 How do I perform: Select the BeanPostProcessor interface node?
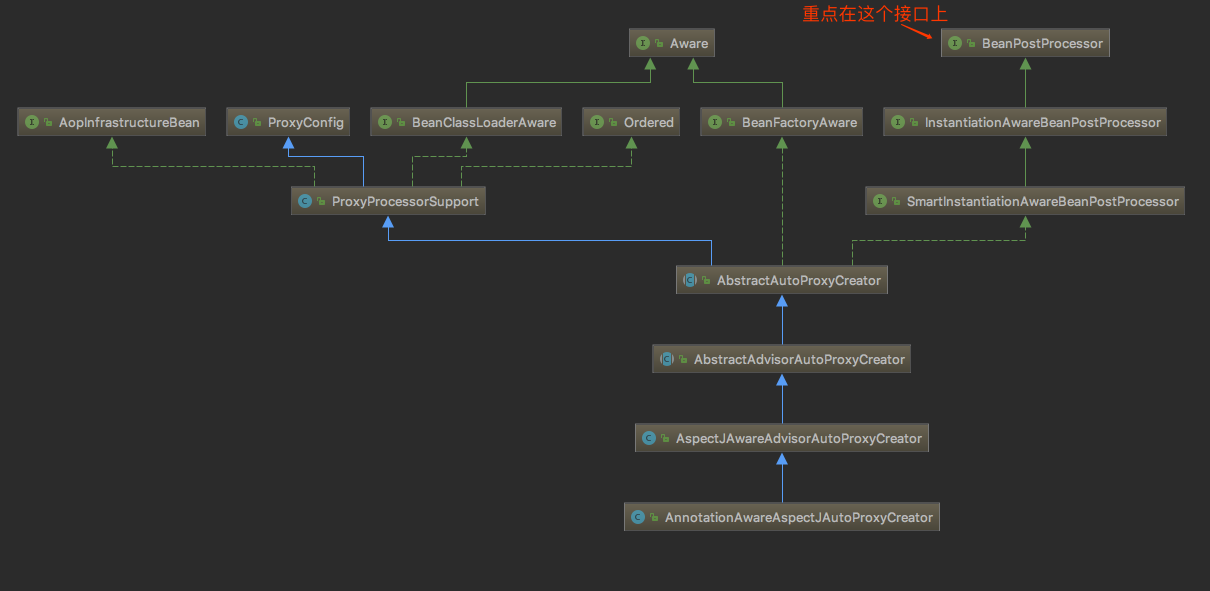(1026, 43)
